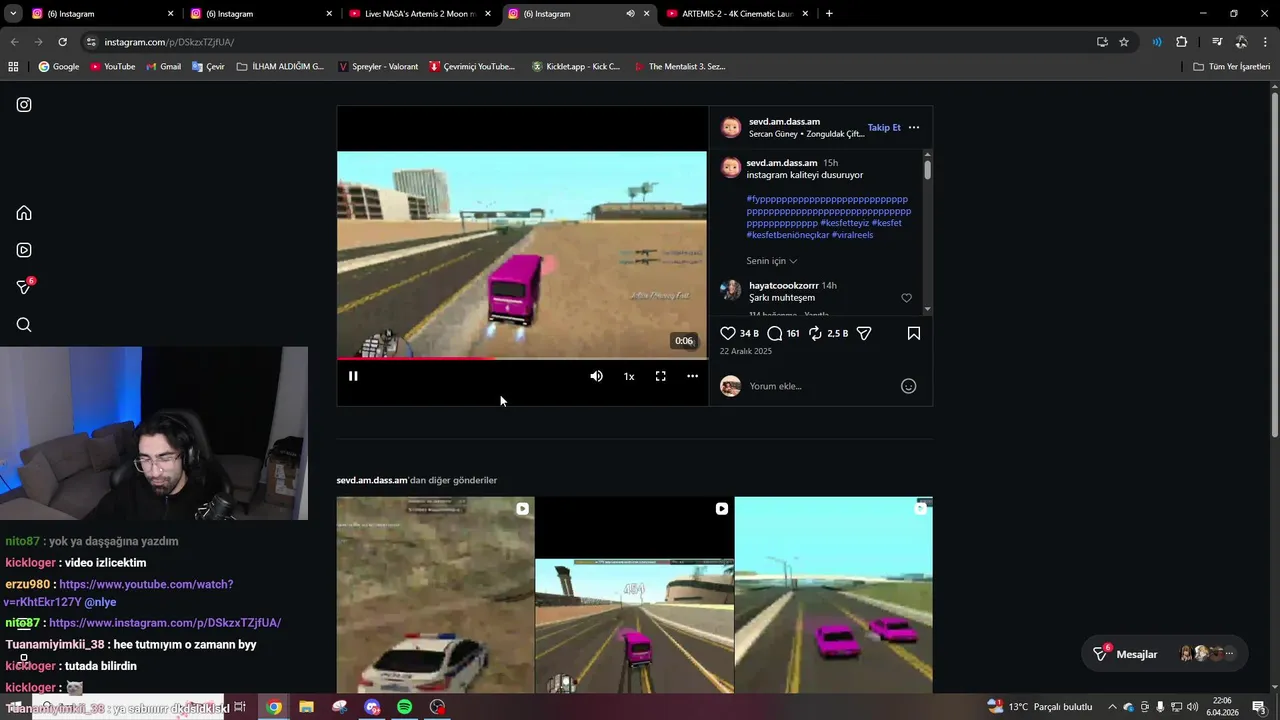Click the #viralreels hashtag
This screenshot has width=1280, height=720.
click(x=853, y=235)
